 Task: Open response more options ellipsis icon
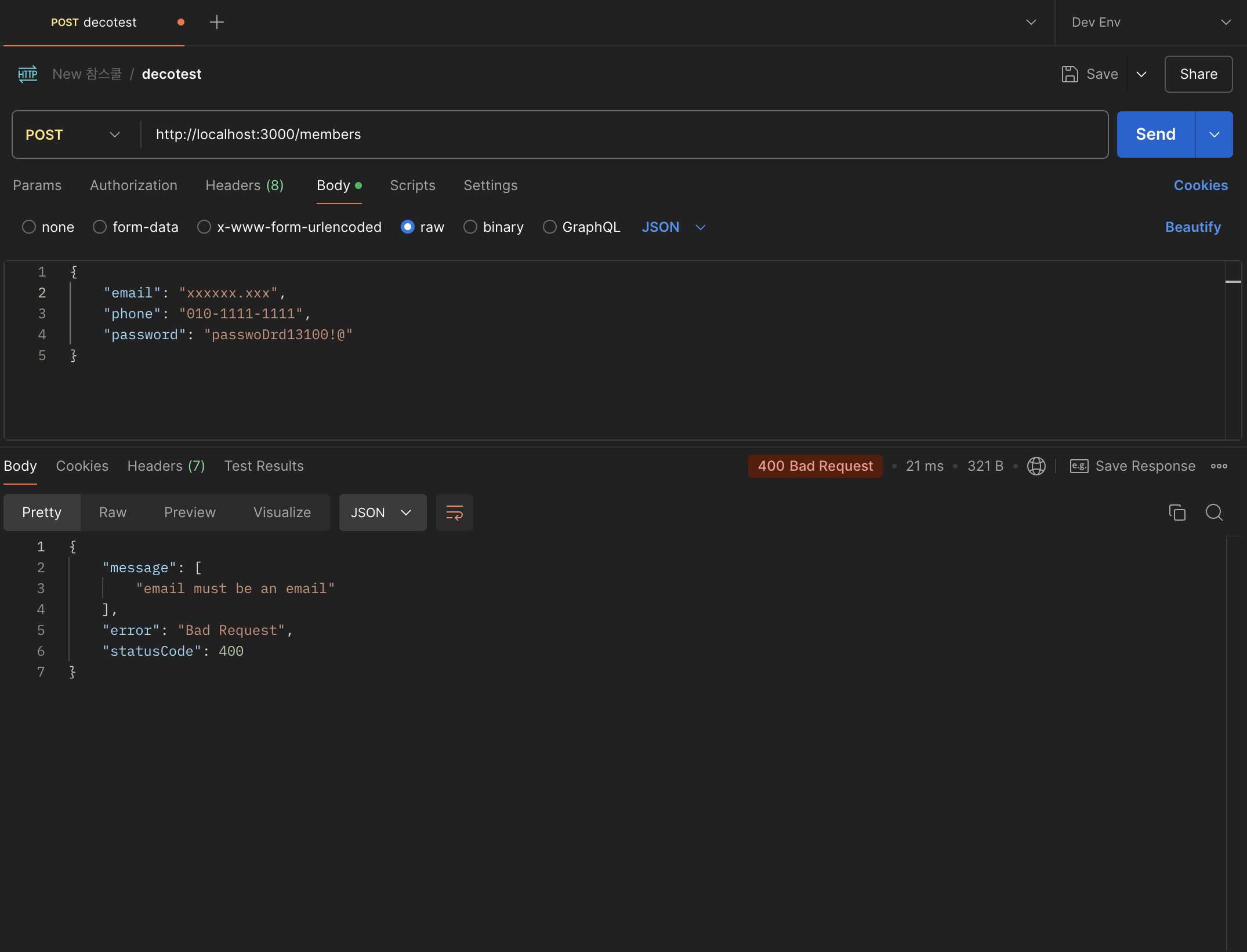point(1219,466)
